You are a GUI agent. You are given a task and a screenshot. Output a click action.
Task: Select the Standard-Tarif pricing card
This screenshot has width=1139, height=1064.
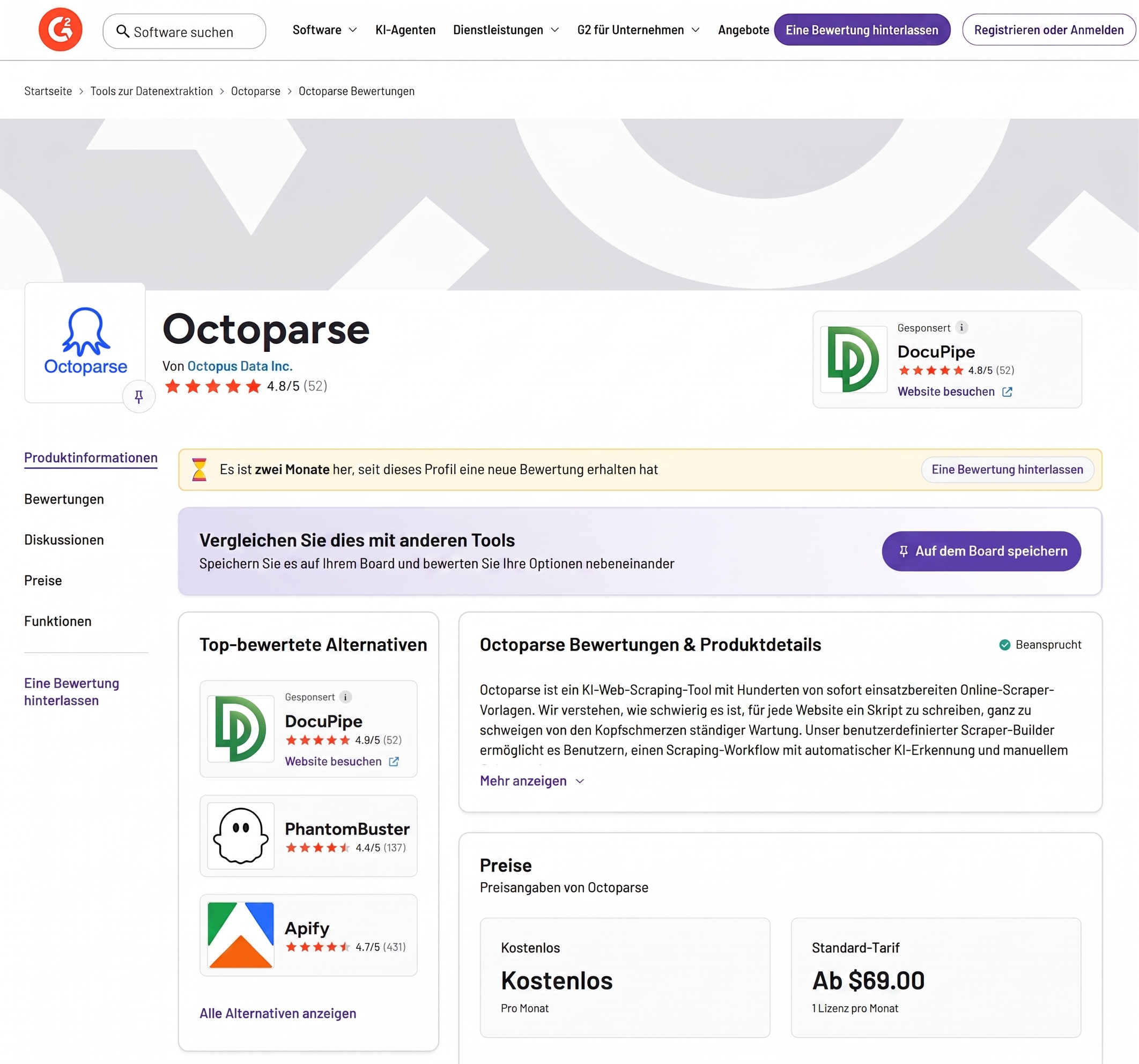pyautogui.click(x=936, y=978)
